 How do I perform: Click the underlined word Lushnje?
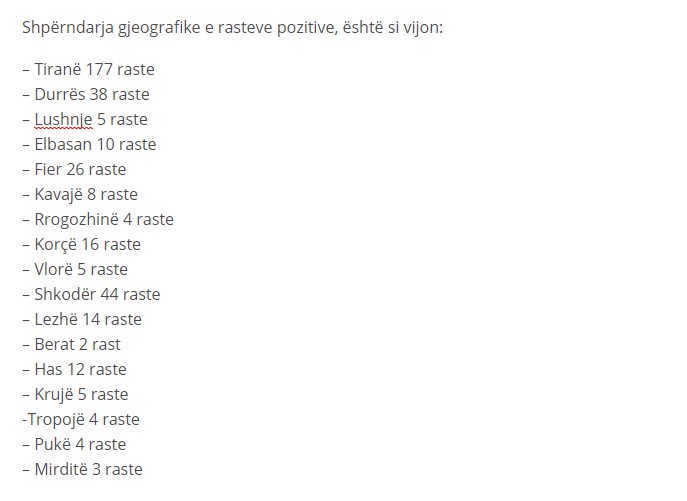tap(64, 119)
